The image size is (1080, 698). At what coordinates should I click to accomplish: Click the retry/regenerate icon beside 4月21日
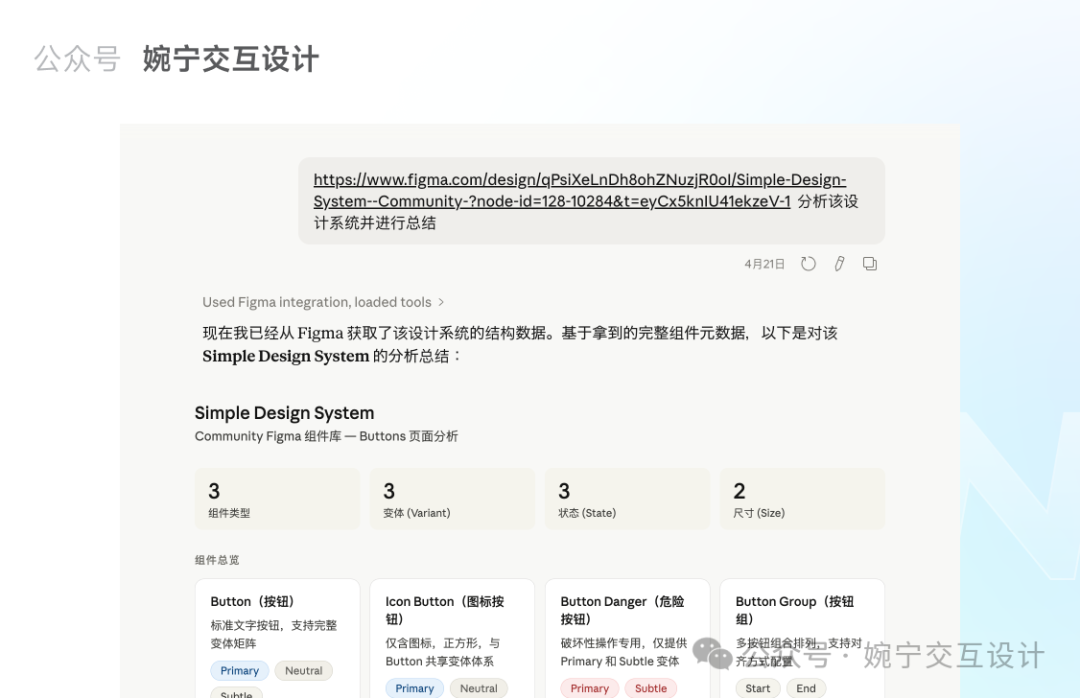coord(808,264)
